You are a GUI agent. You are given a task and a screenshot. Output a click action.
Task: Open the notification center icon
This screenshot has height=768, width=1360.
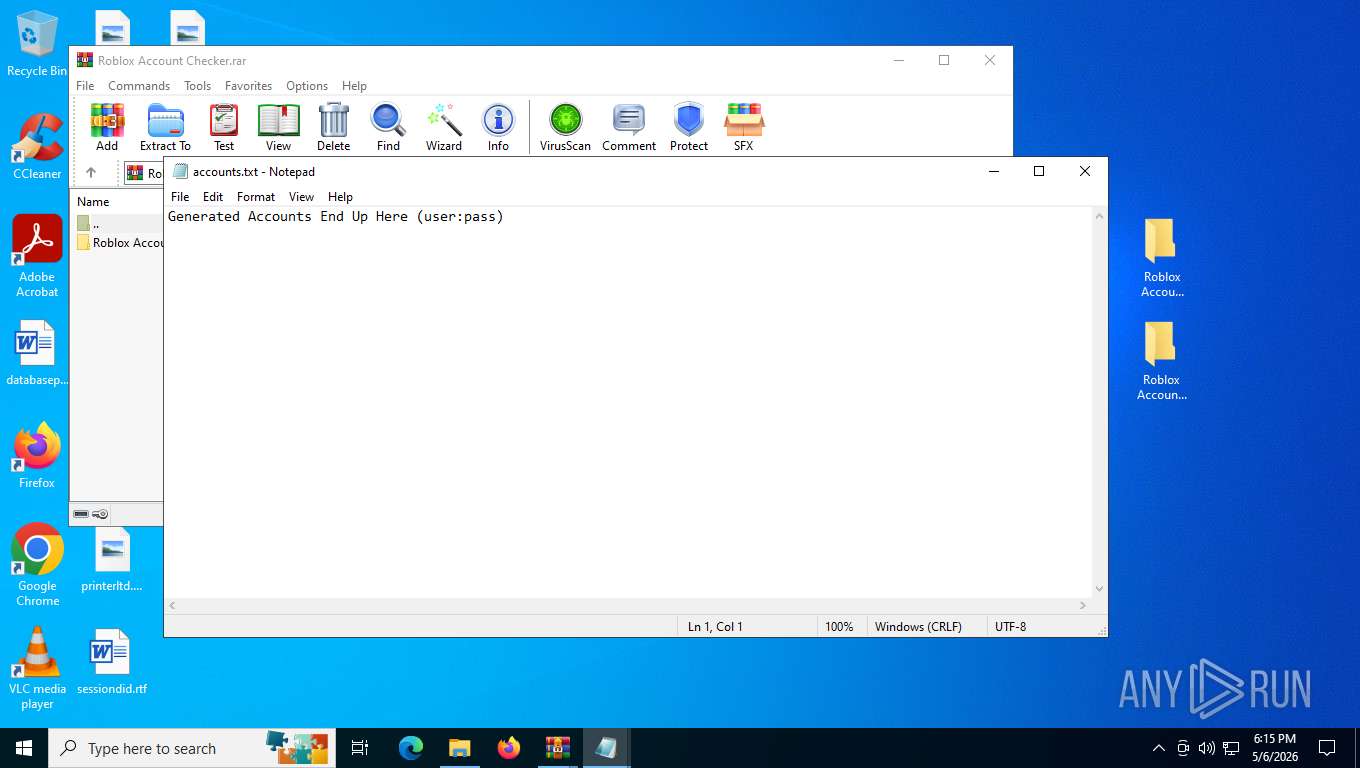point(1327,748)
